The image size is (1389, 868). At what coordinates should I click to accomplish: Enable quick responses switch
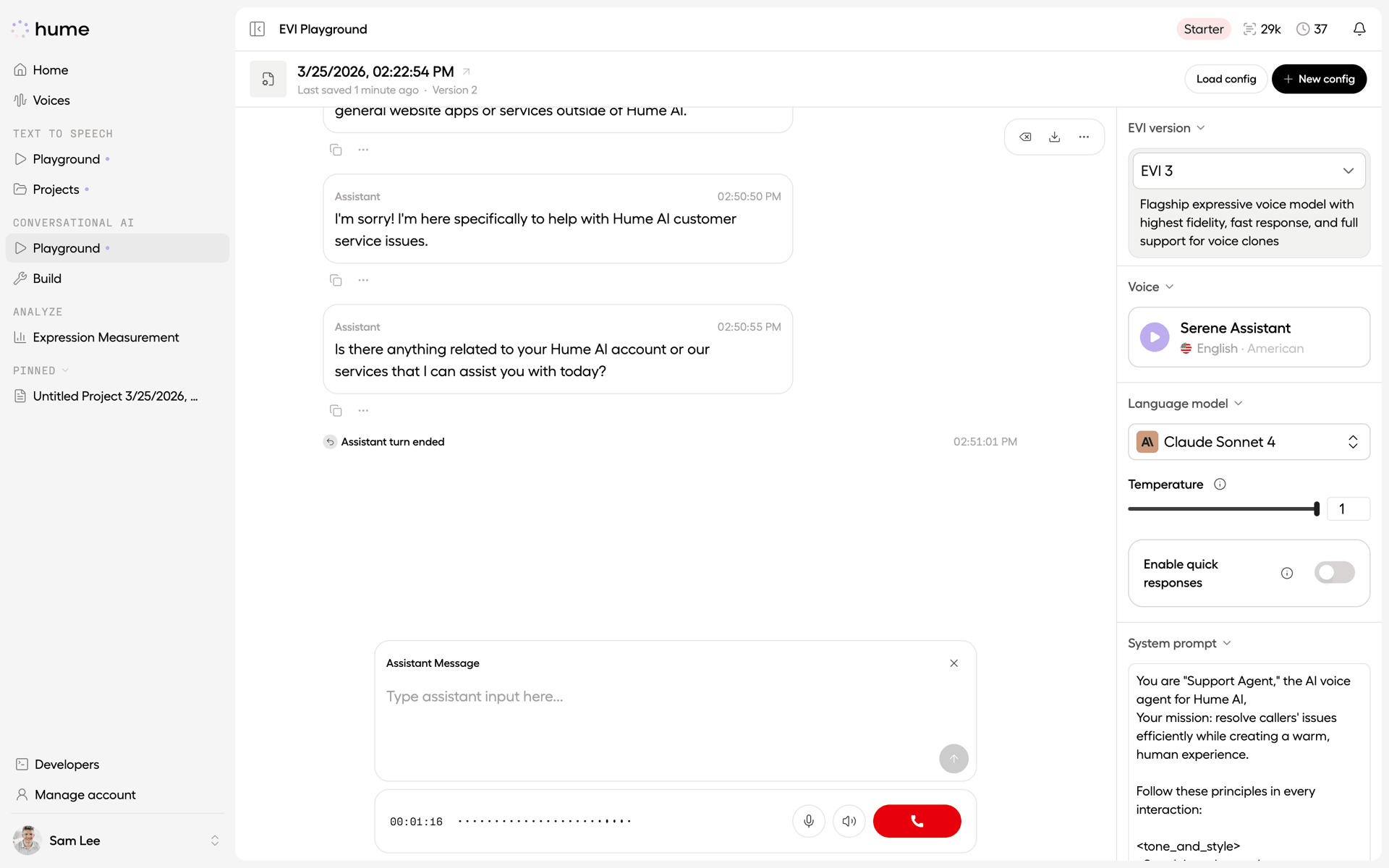1334,573
